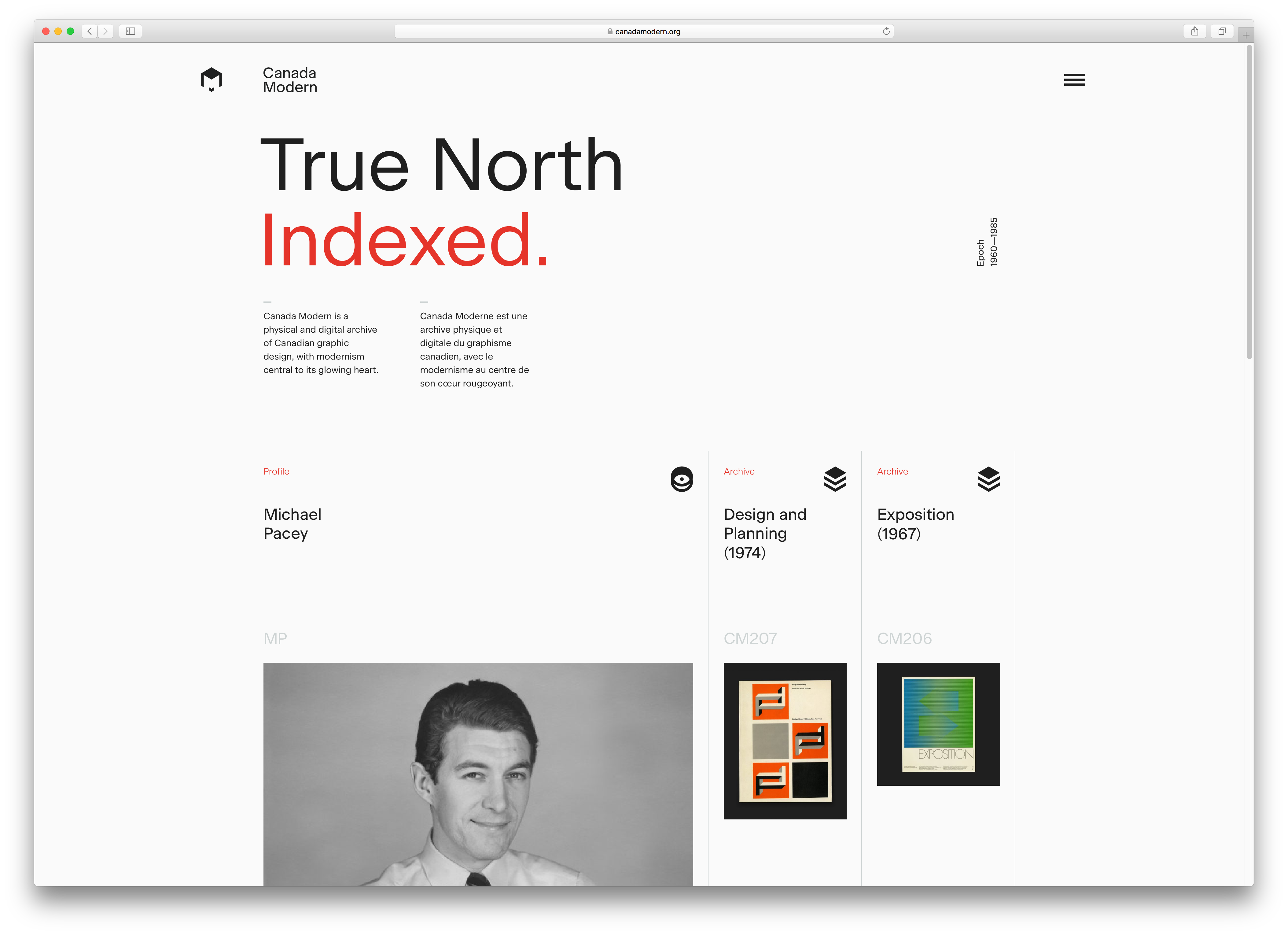Image resolution: width=1288 pixels, height=935 pixels.
Task: Toggle the Safari sidebar button
Action: click(x=130, y=31)
